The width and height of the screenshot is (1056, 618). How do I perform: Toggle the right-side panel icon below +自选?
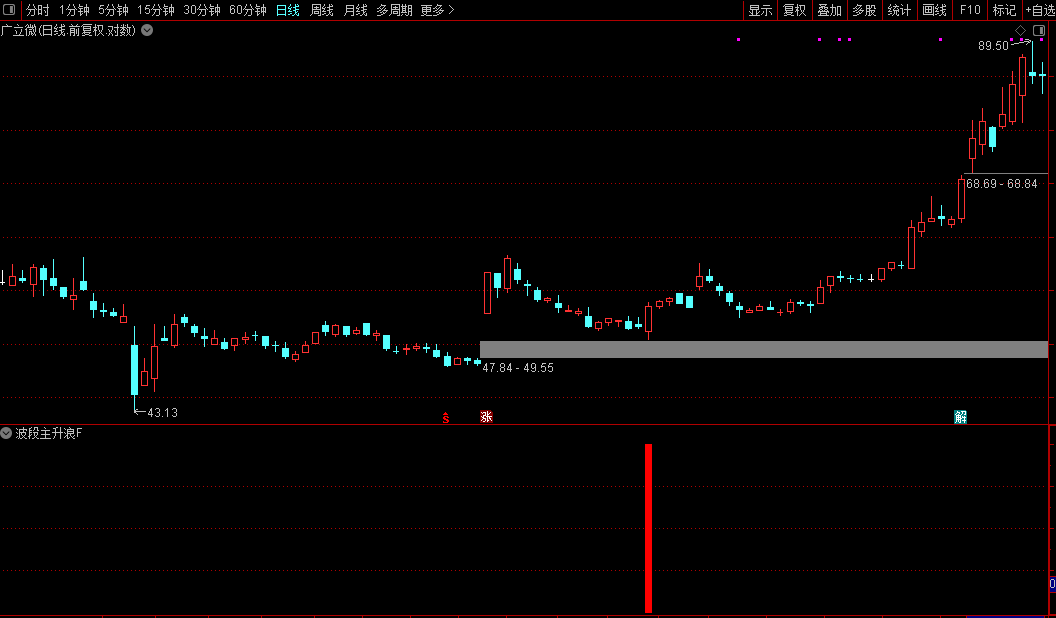coord(1038,30)
